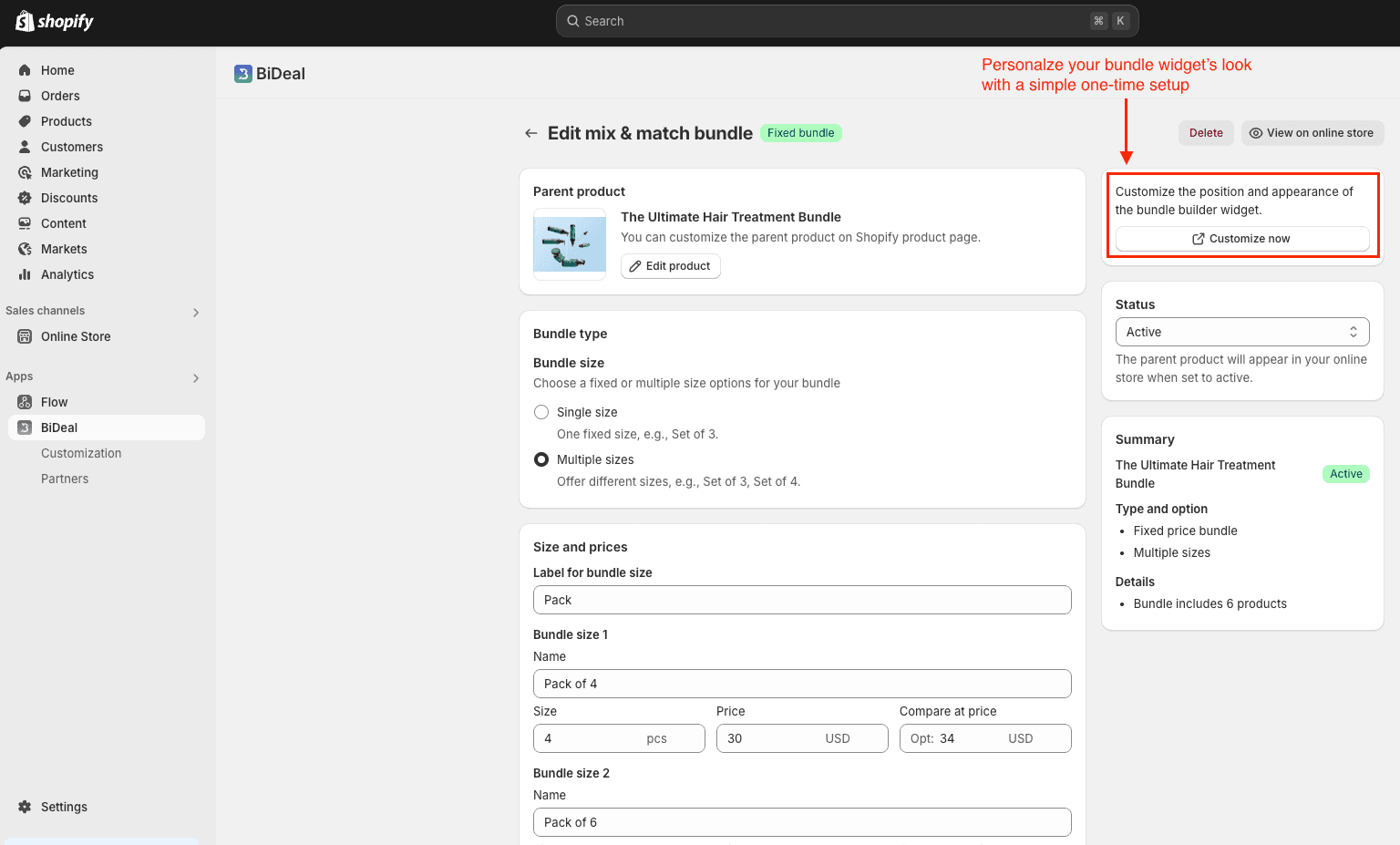This screenshot has height=845, width=1400.
Task: Click the Price field showing 30 USD
Action: tap(802, 738)
